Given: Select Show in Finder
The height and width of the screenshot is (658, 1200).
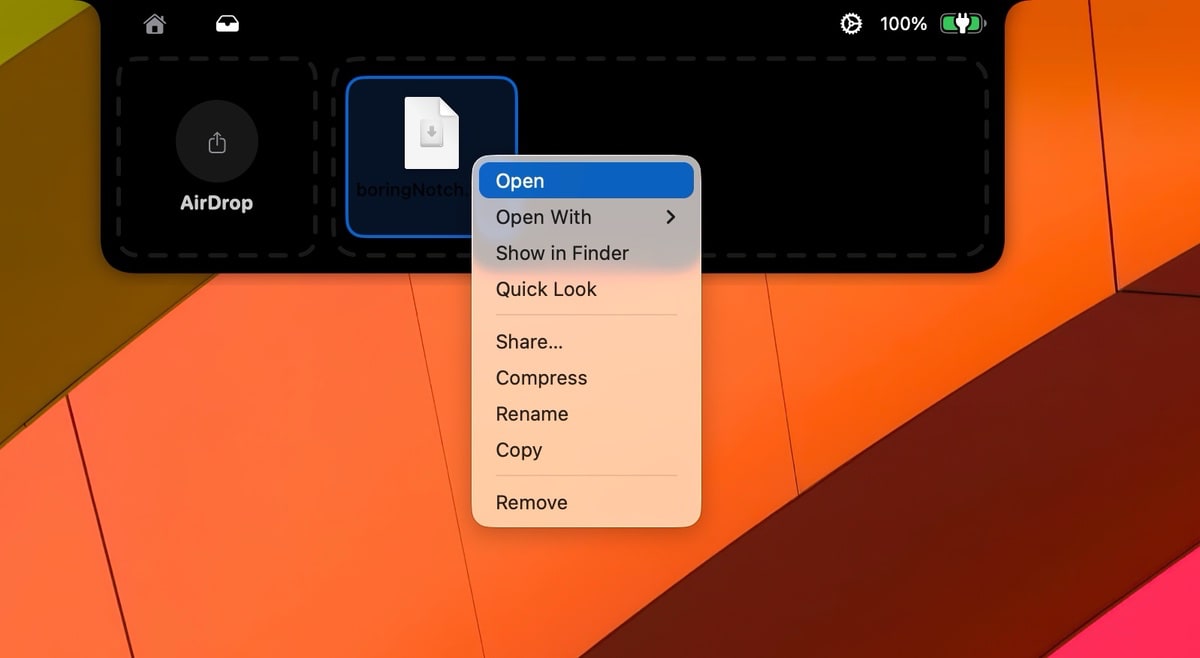Looking at the screenshot, I should pos(562,253).
